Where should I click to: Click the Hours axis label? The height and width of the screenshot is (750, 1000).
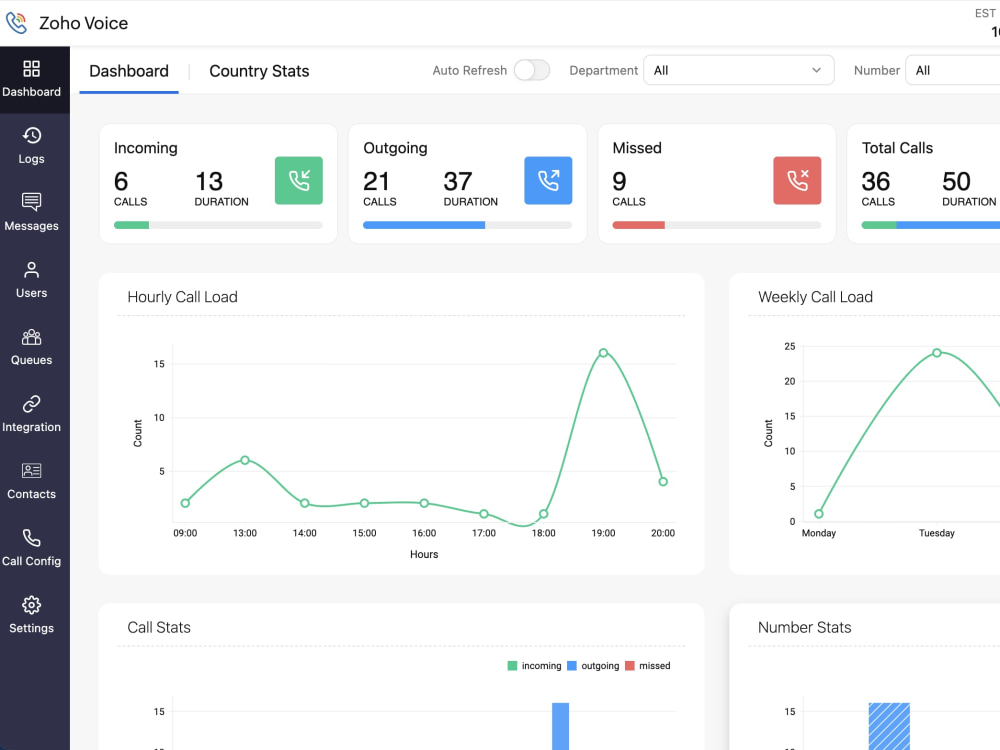424,554
